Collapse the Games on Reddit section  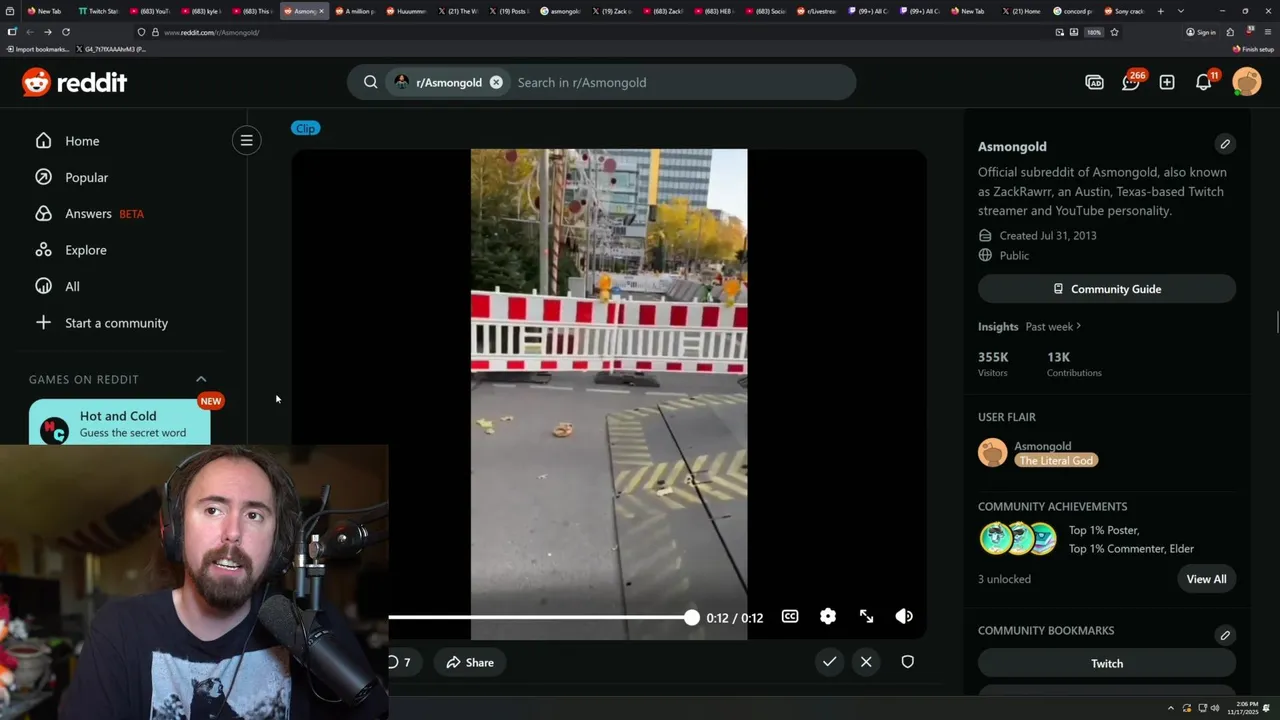tap(201, 379)
